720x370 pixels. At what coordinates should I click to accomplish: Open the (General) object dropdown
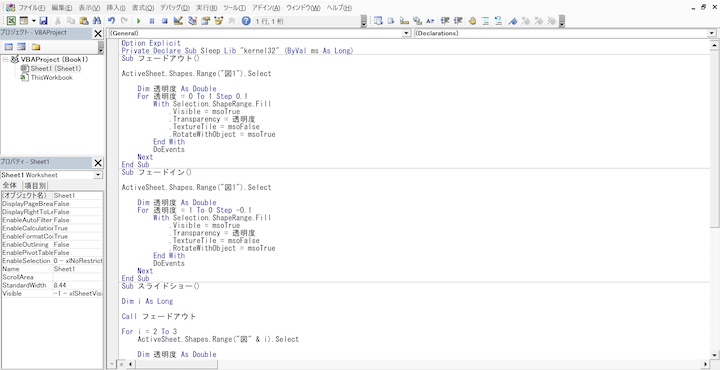coord(406,34)
